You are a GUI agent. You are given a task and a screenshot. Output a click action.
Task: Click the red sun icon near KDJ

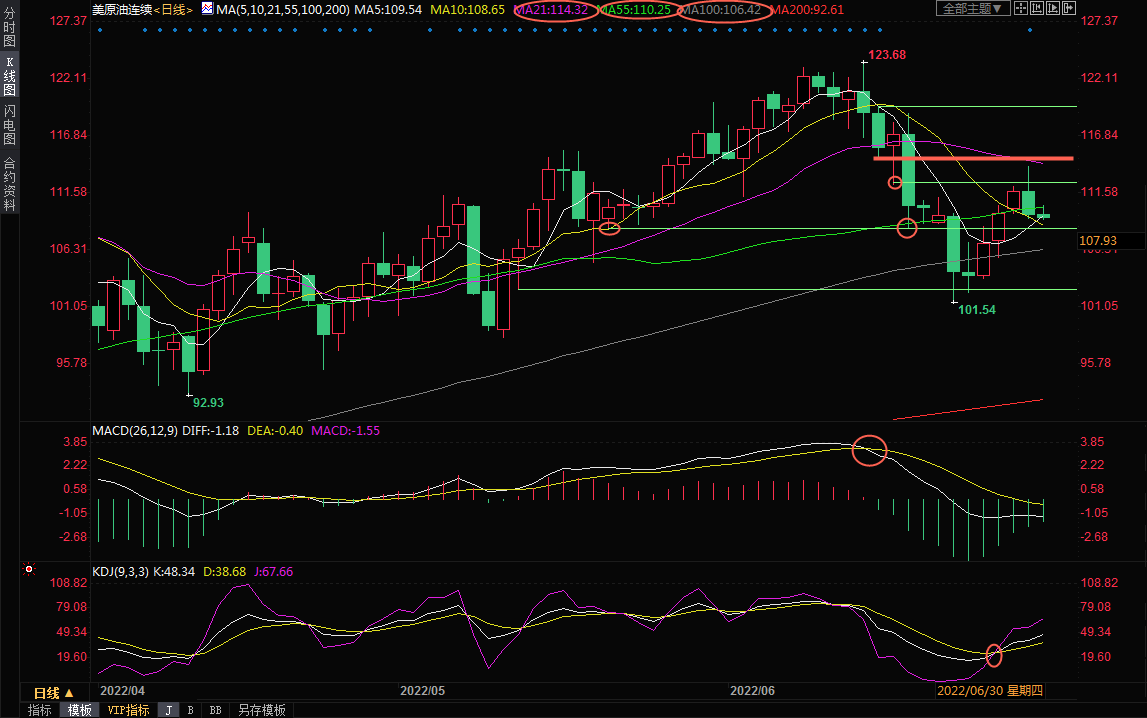tap(29, 571)
